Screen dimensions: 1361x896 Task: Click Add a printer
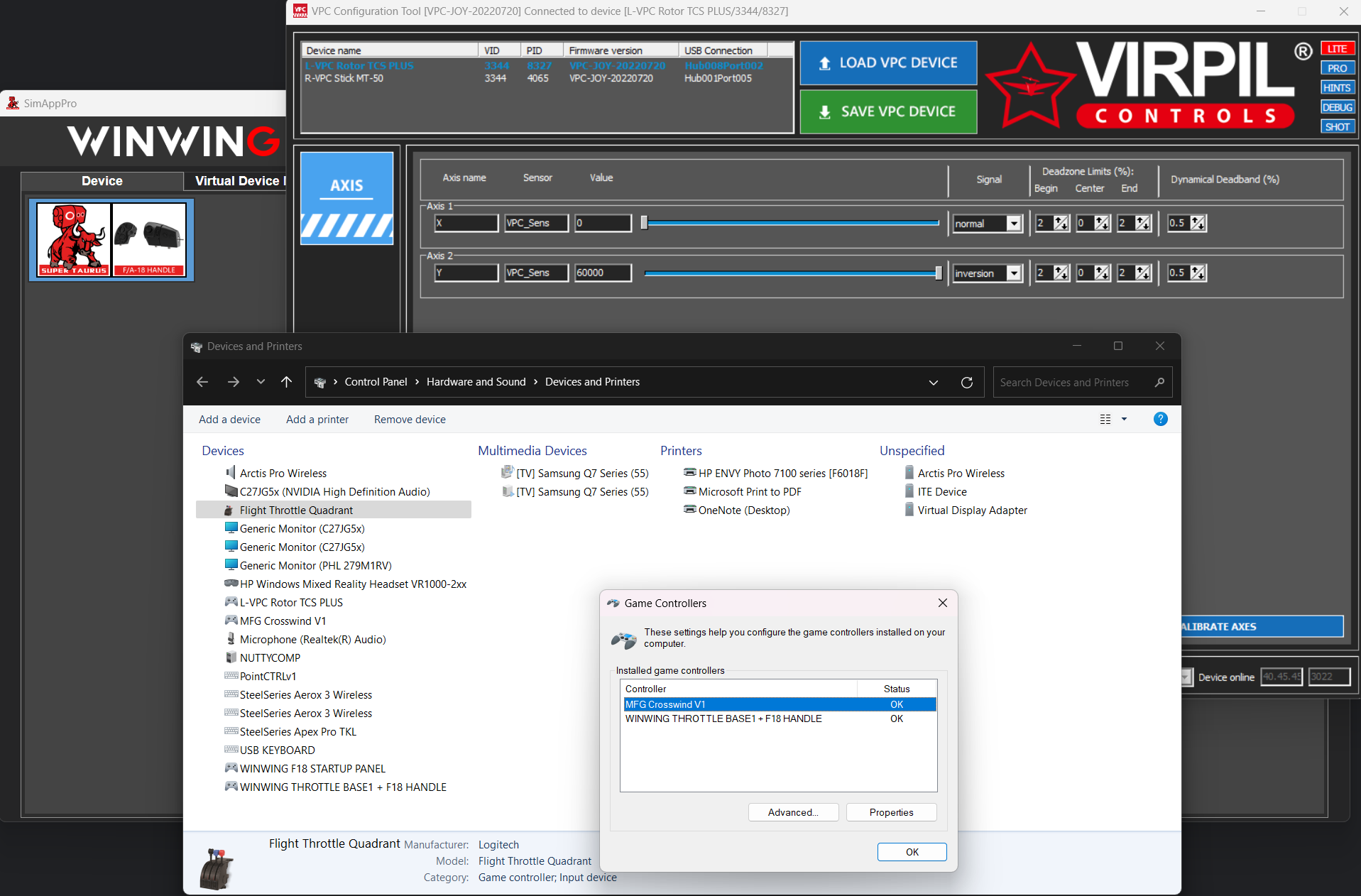click(x=317, y=420)
